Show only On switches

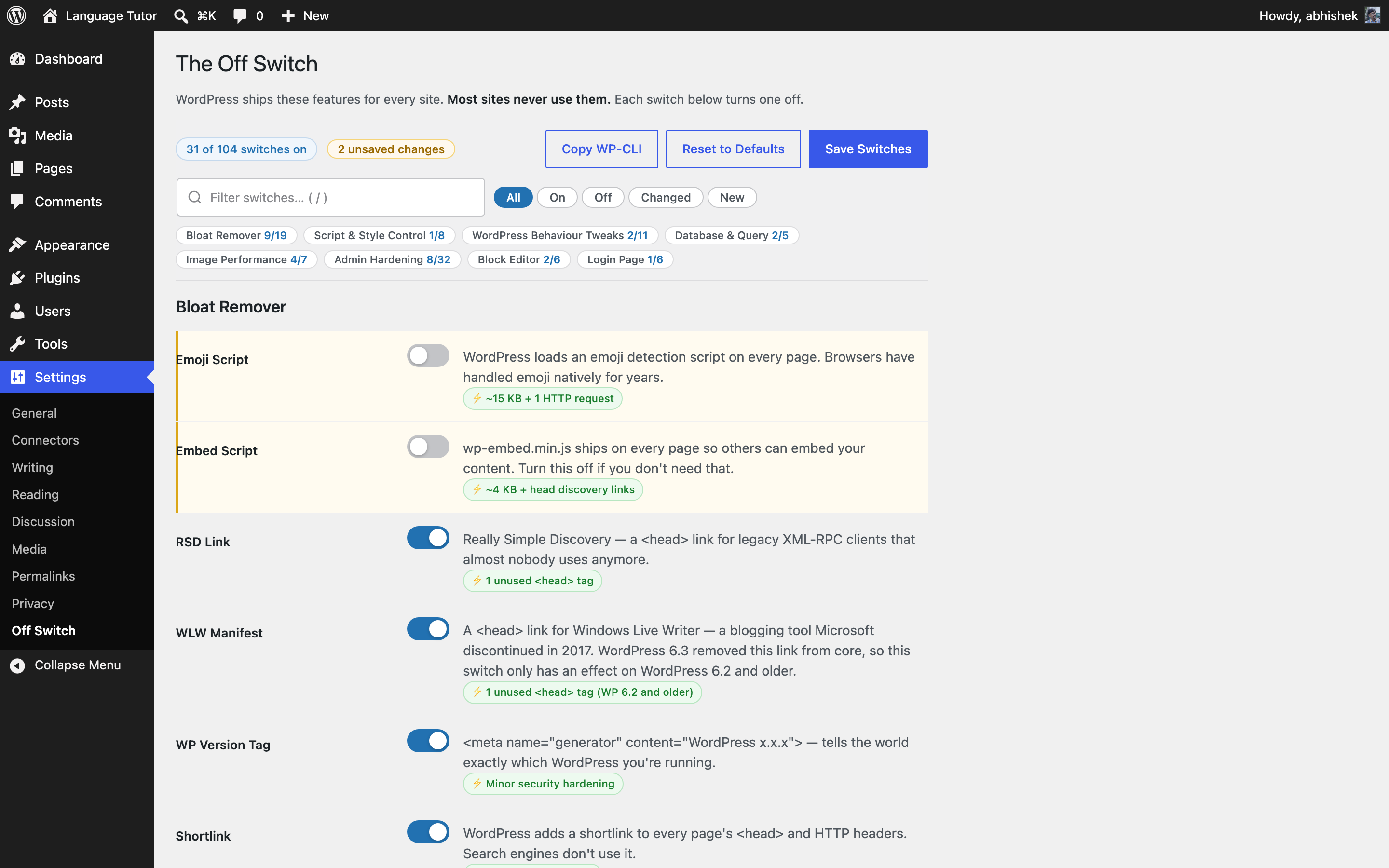[x=557, y=198]
